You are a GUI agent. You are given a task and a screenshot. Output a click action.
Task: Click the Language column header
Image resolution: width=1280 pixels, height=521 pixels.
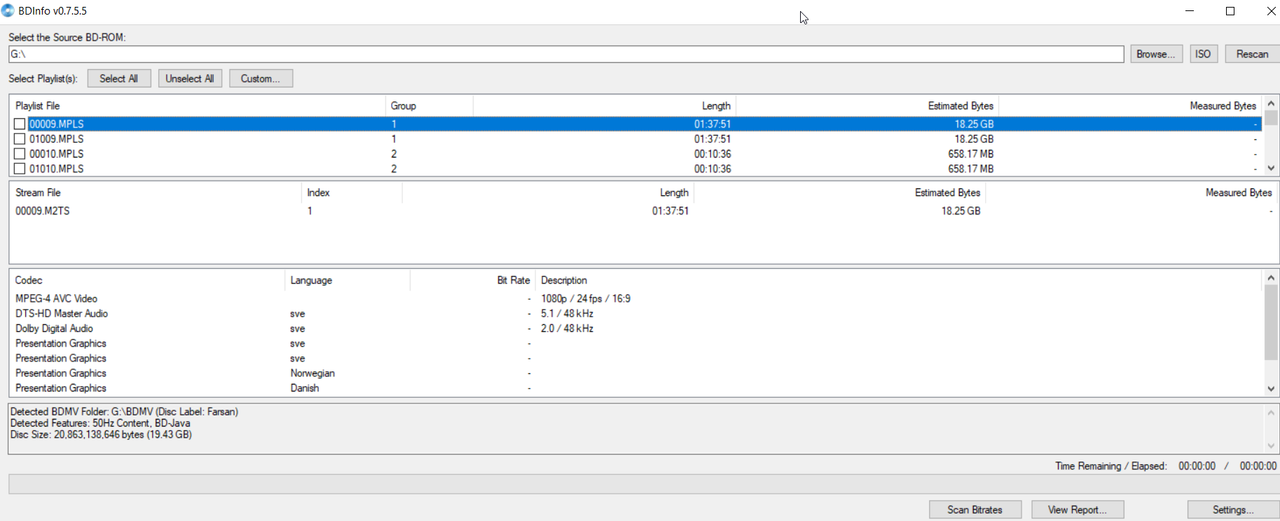[x=347, y=280]
